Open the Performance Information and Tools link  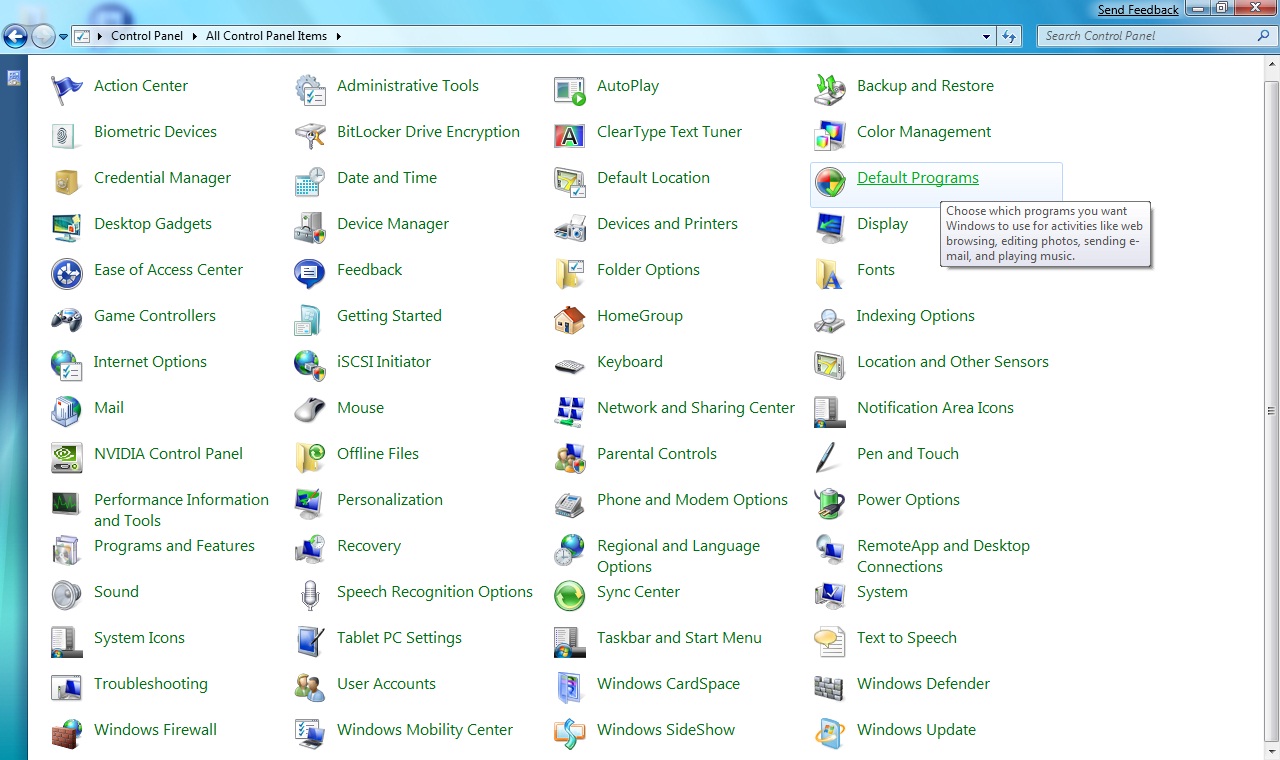coord(181,510)
